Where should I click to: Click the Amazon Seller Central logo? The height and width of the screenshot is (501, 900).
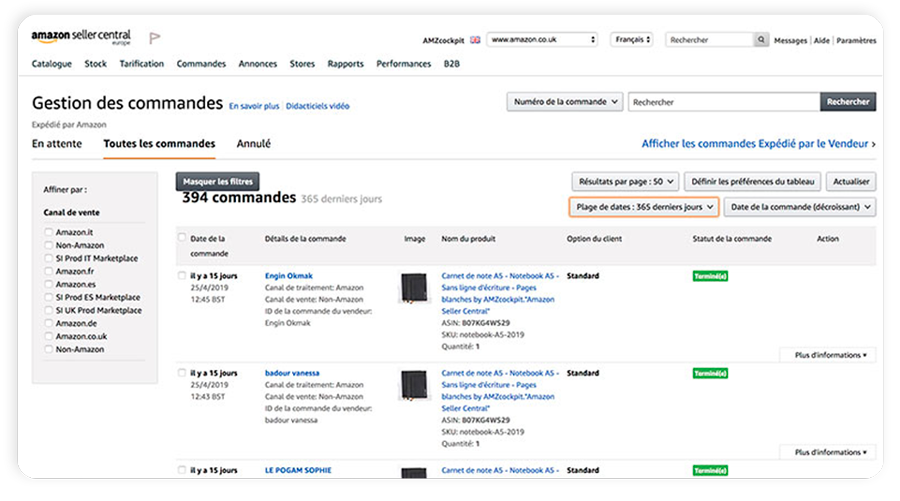81,38
